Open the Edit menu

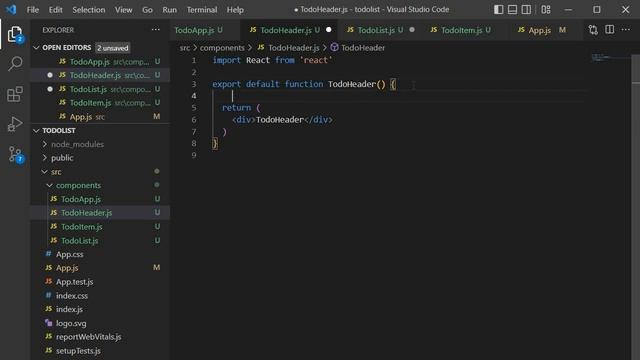coord(56,9)
